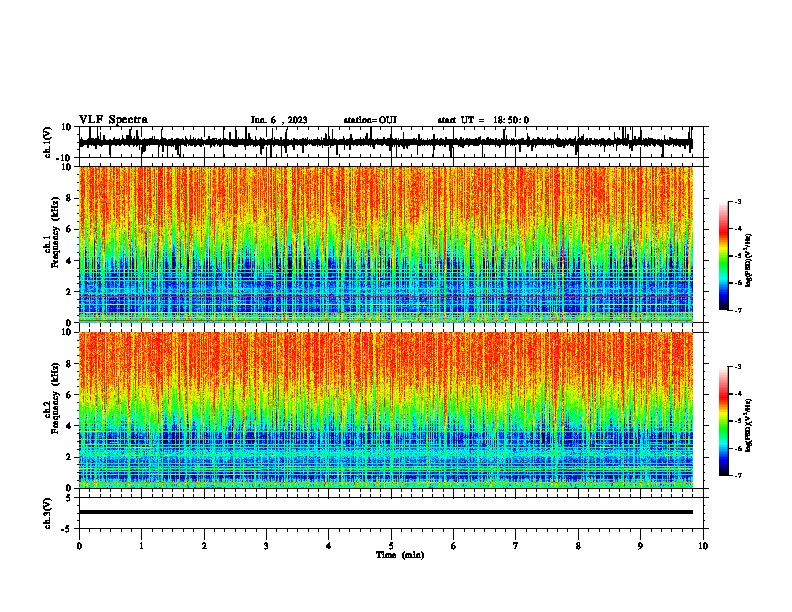Click the time axis tick label "9"
This screenshot has height=612, width=792.
point(640,546)
